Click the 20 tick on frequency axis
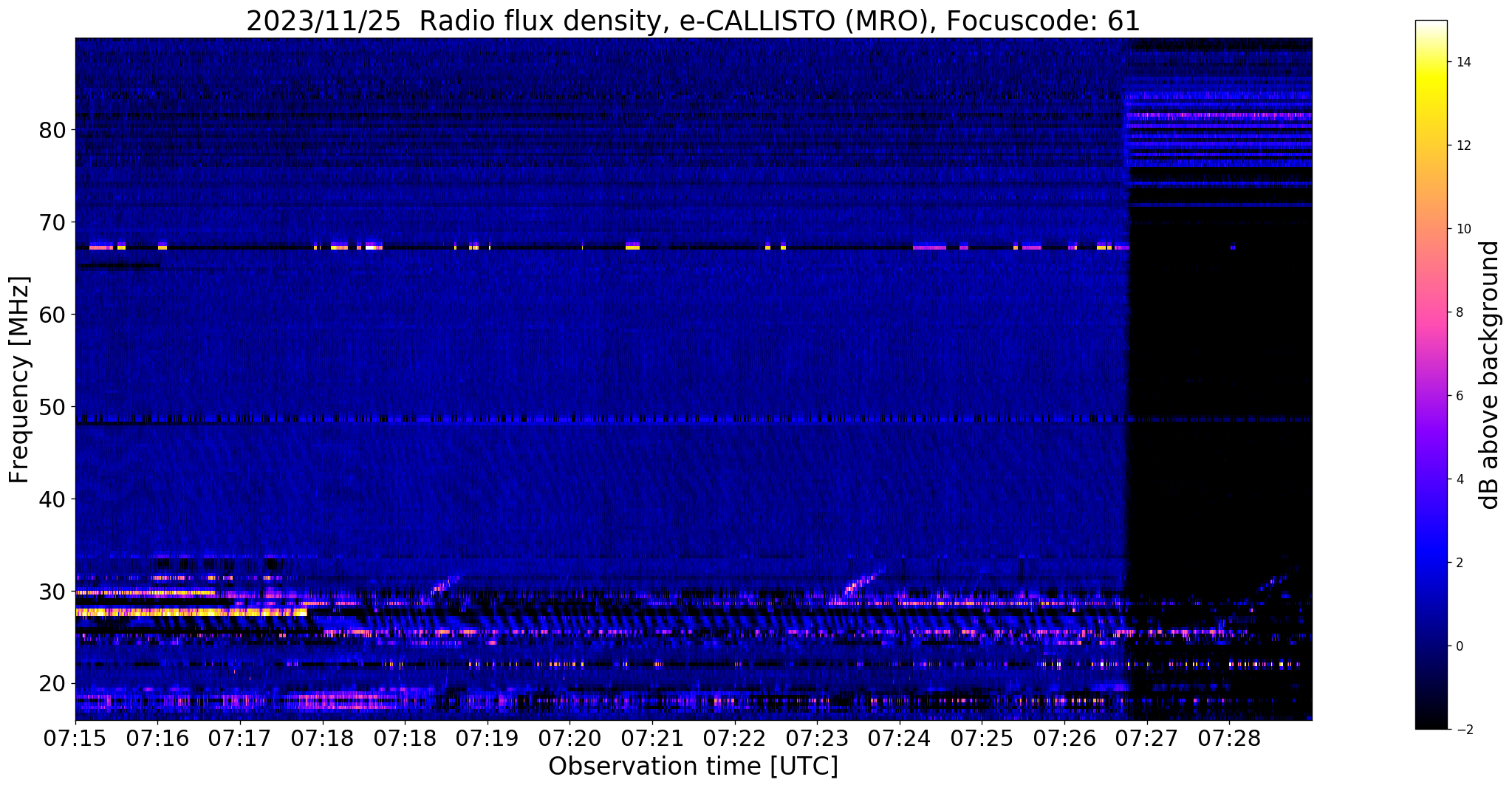Screen dimensions: 1512x788 point(52,685)
